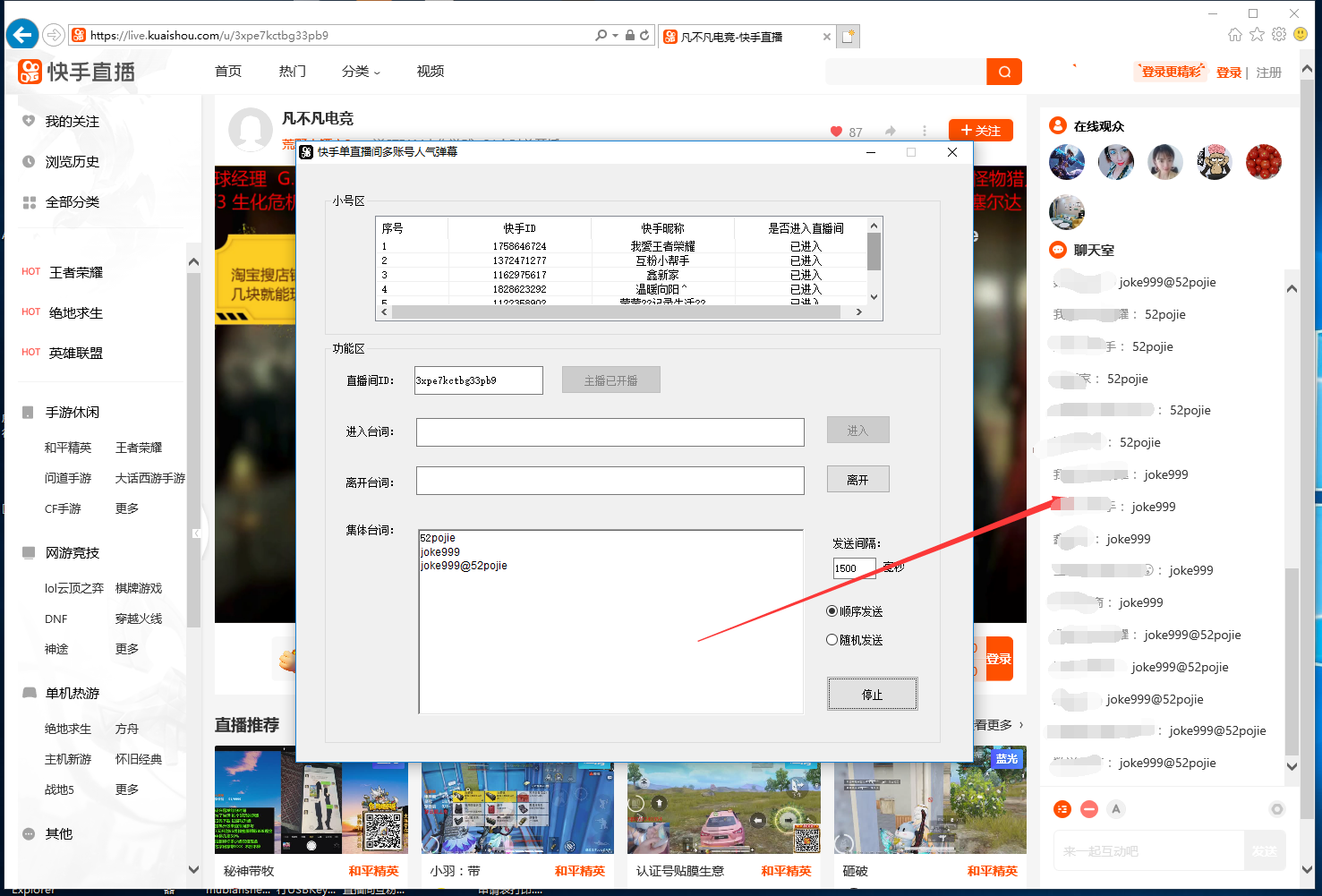The image size is (1322, 896).
Task: Open the browser home icon
Action: click(x=1235, y=34)
